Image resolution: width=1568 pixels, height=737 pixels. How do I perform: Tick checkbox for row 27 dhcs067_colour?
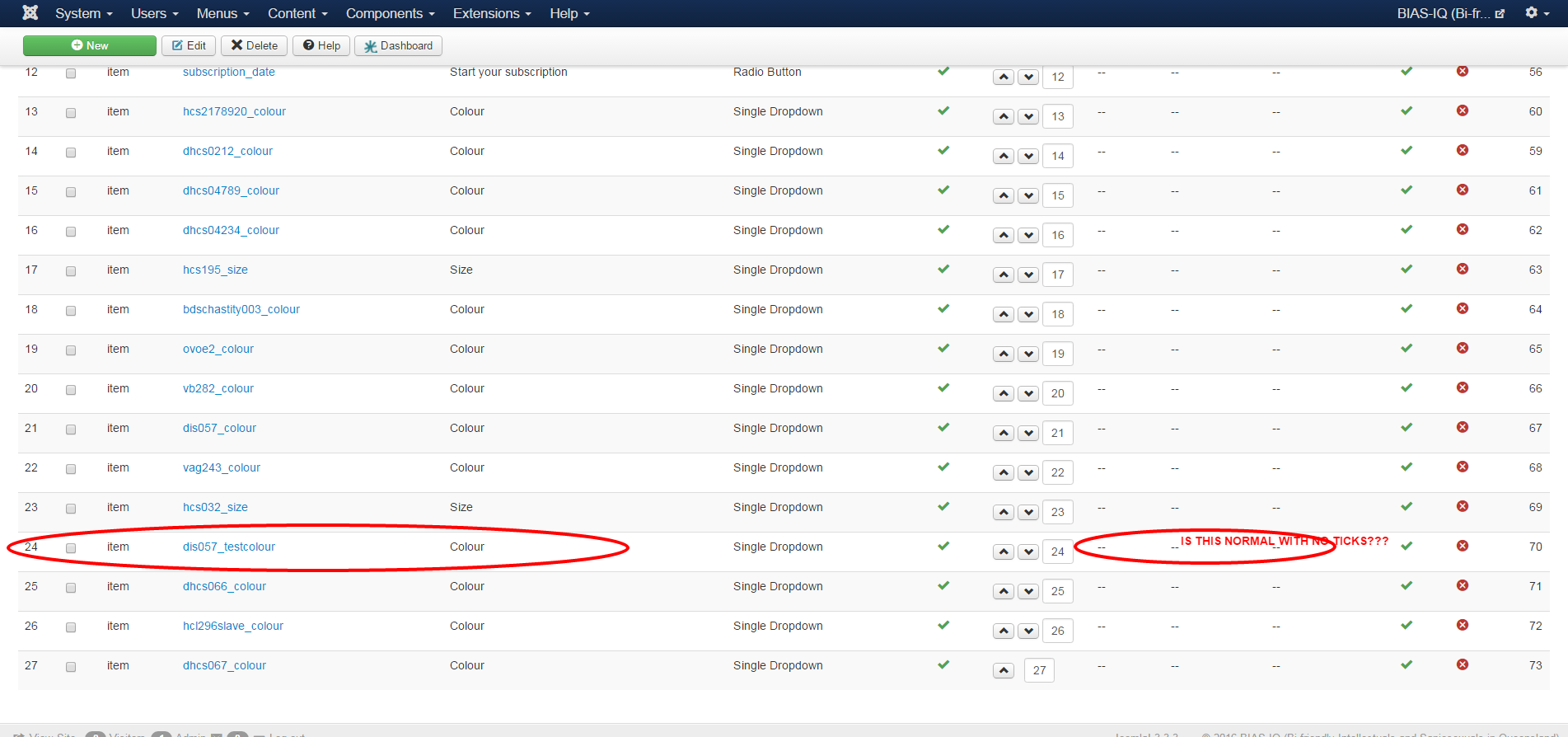(x=71, y=667)
